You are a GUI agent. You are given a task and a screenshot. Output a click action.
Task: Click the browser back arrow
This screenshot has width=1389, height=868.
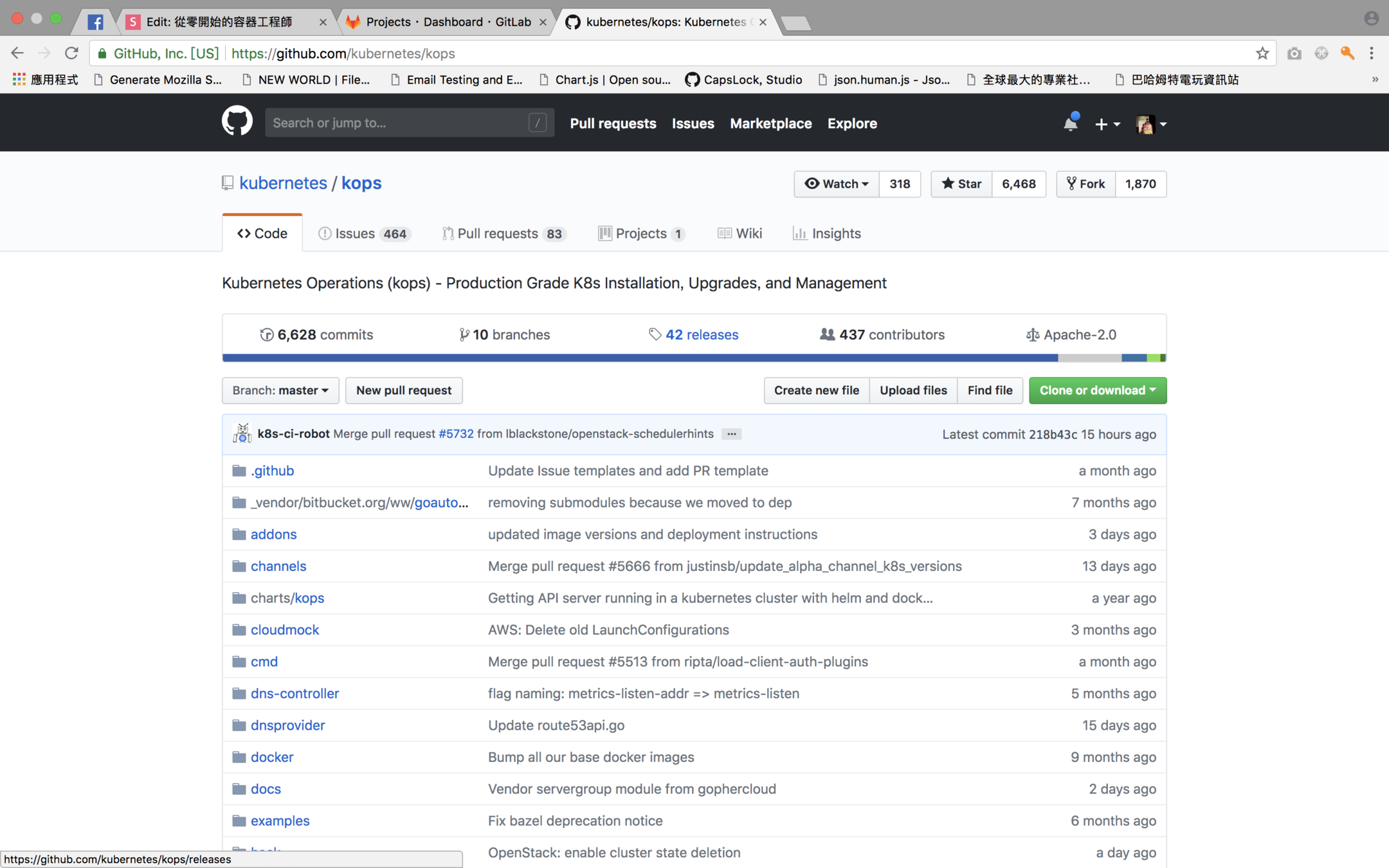coord(17,53)
